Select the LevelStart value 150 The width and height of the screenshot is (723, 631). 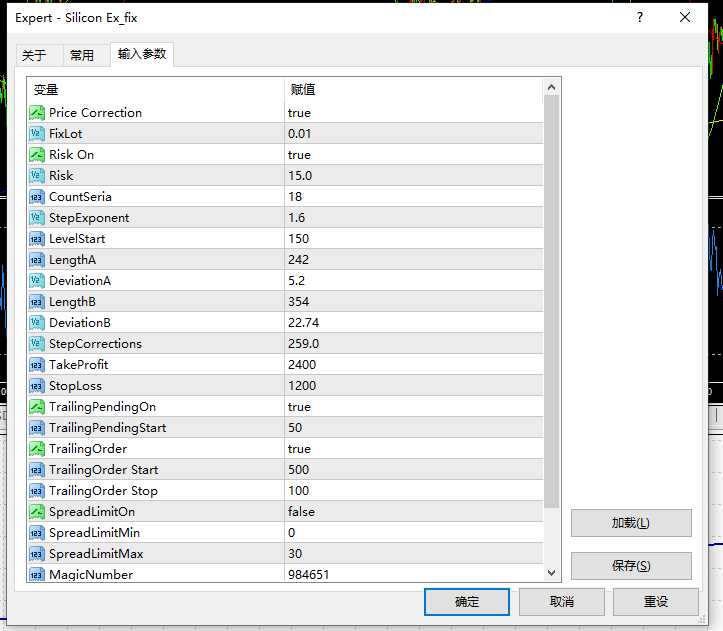click(x=298, y=239)
